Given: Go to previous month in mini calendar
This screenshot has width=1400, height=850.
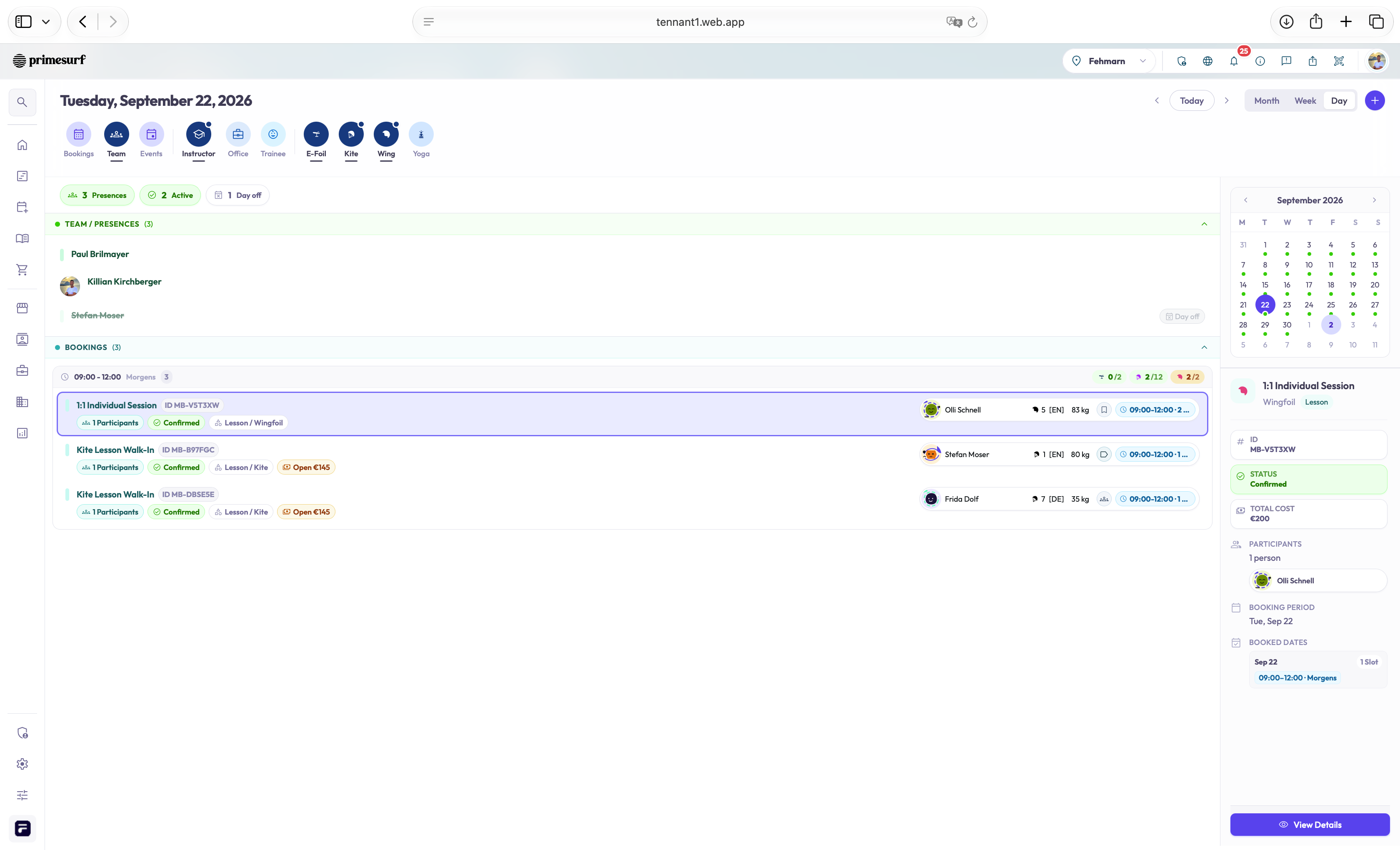Looking at the screenshot, I should point(1245,200).
